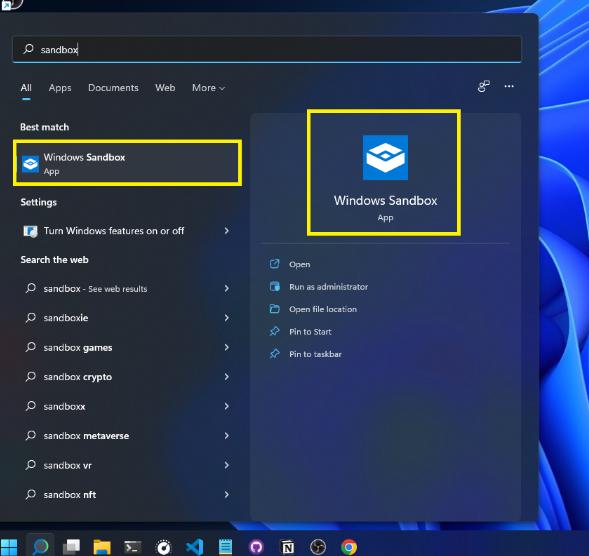589x556 pixels.
Task: Expand the 'sandbox - See web results' arrow
Action: (x=227, y=288)
